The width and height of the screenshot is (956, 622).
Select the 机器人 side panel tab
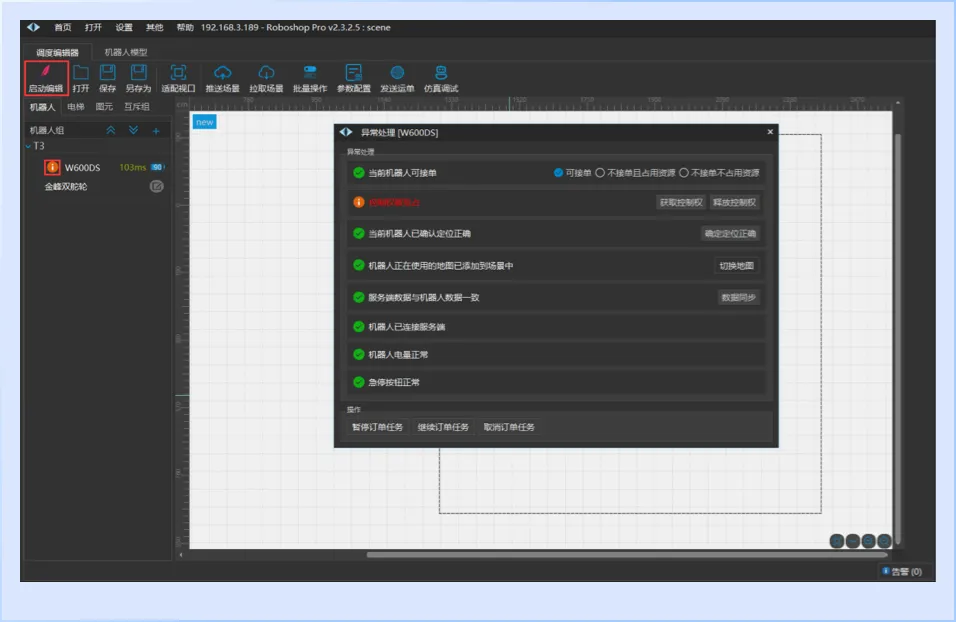click(x=42, y=107)
